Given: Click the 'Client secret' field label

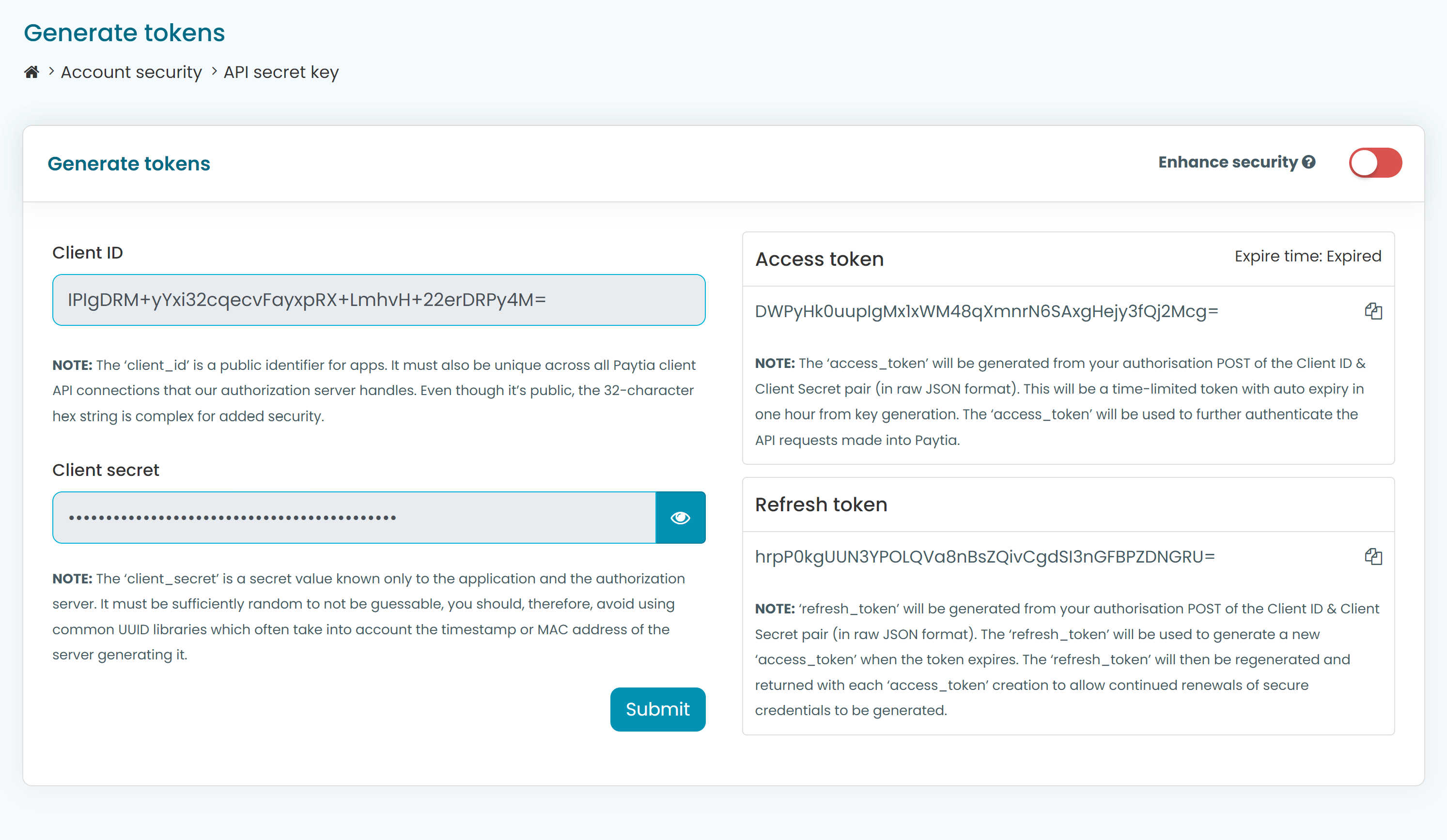Looking at the screenshot, I should point(106,471).
